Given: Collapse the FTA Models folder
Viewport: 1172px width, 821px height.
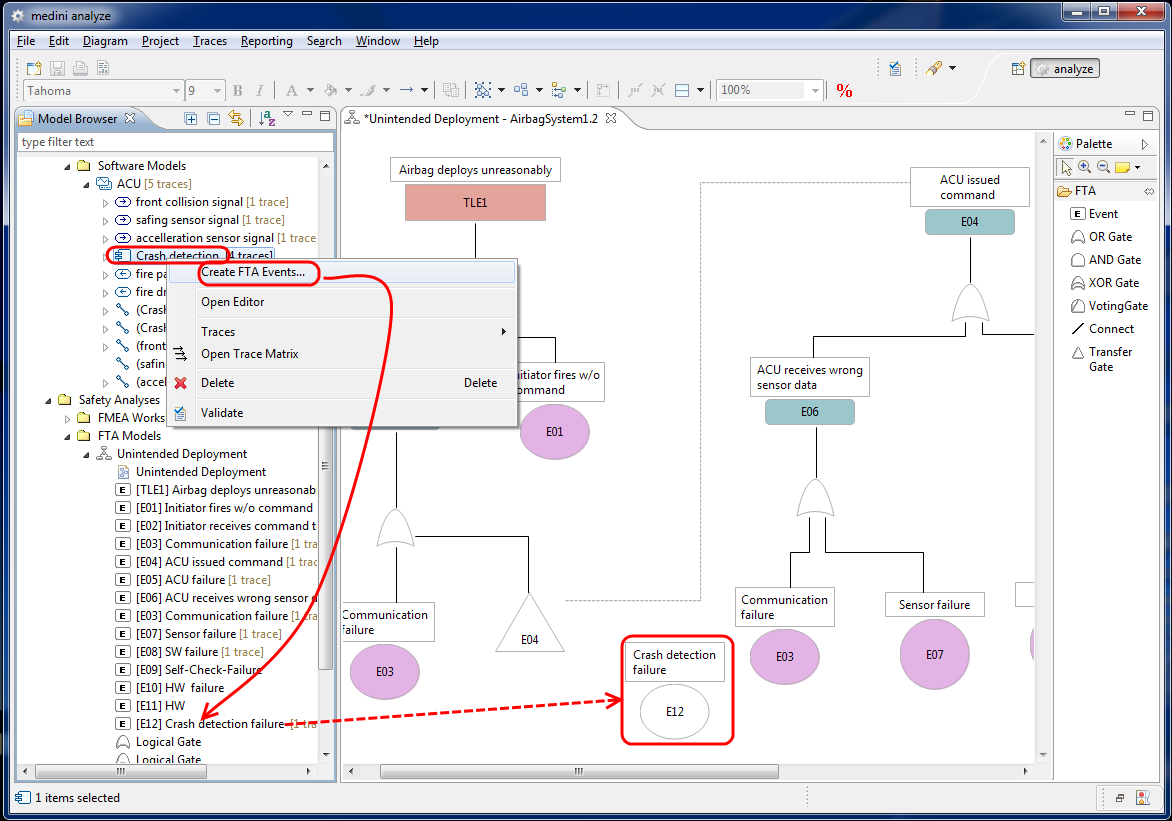Looking at the screenshot, I should click(x=68, y=437).
